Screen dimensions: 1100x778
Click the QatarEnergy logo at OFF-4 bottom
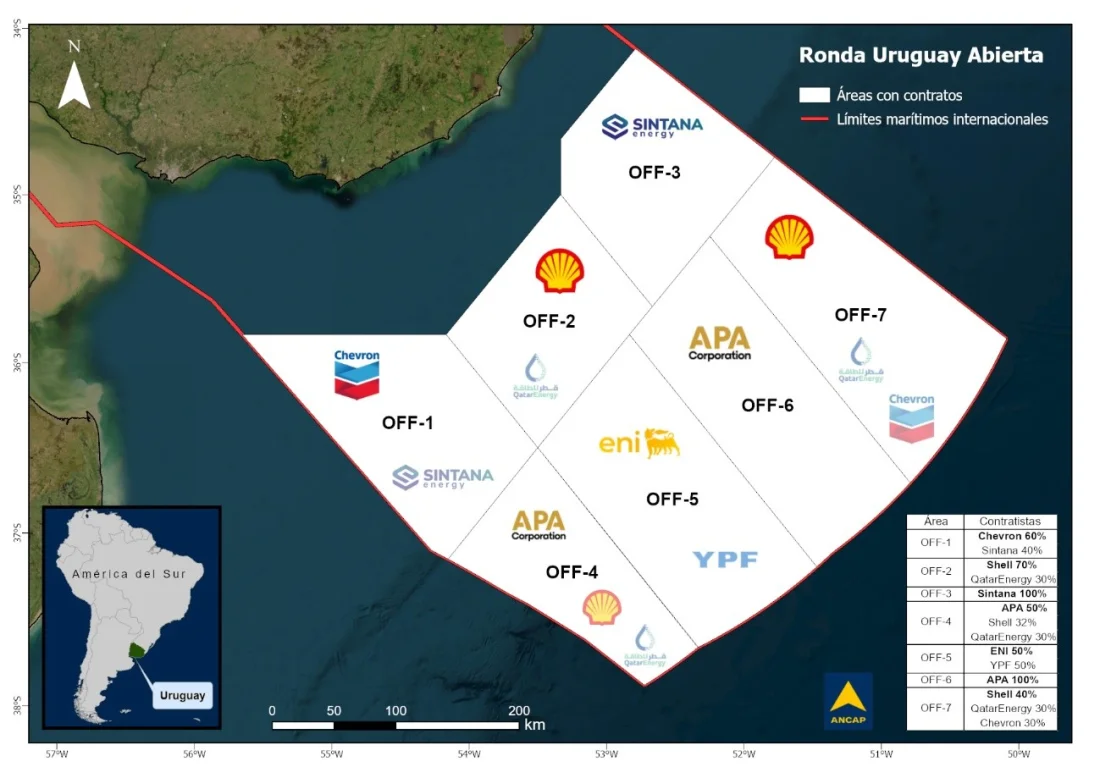[645, 645]
